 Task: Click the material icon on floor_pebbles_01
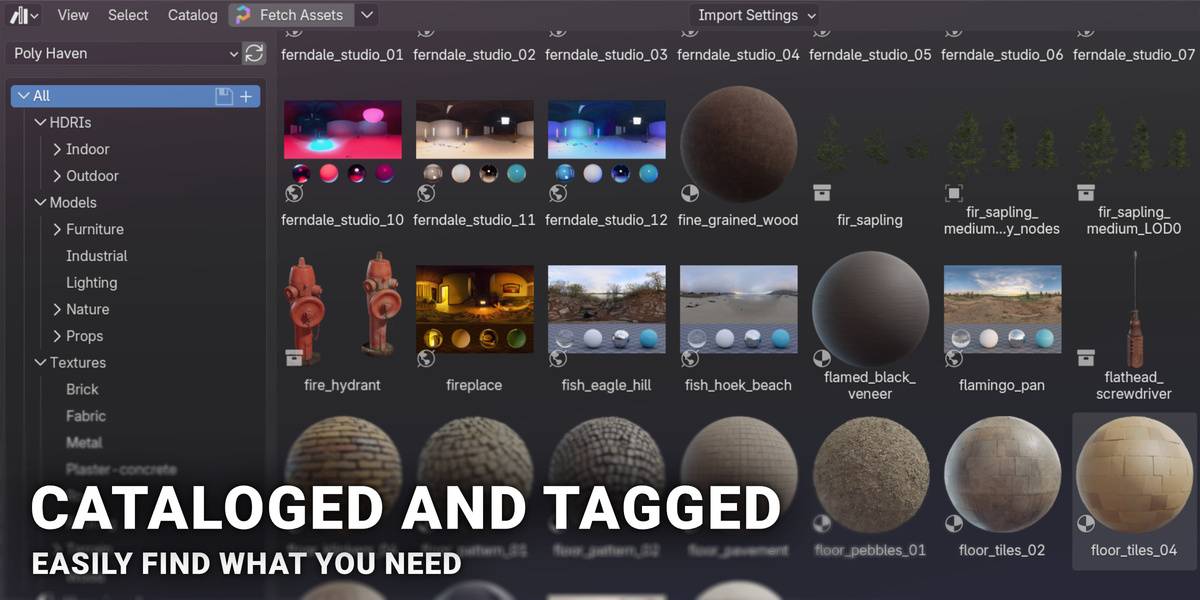coord(822,523)
